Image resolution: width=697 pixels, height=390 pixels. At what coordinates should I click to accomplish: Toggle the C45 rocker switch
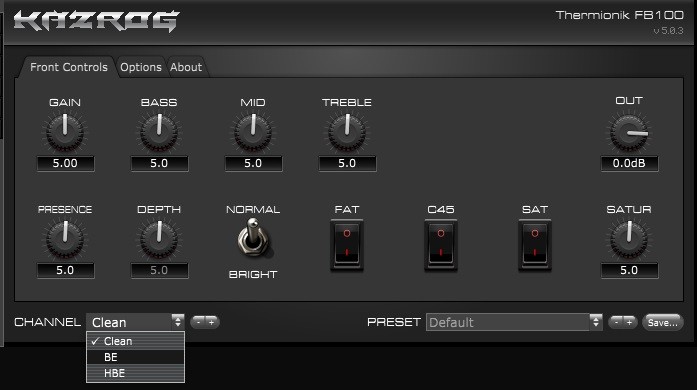[441, 245]
